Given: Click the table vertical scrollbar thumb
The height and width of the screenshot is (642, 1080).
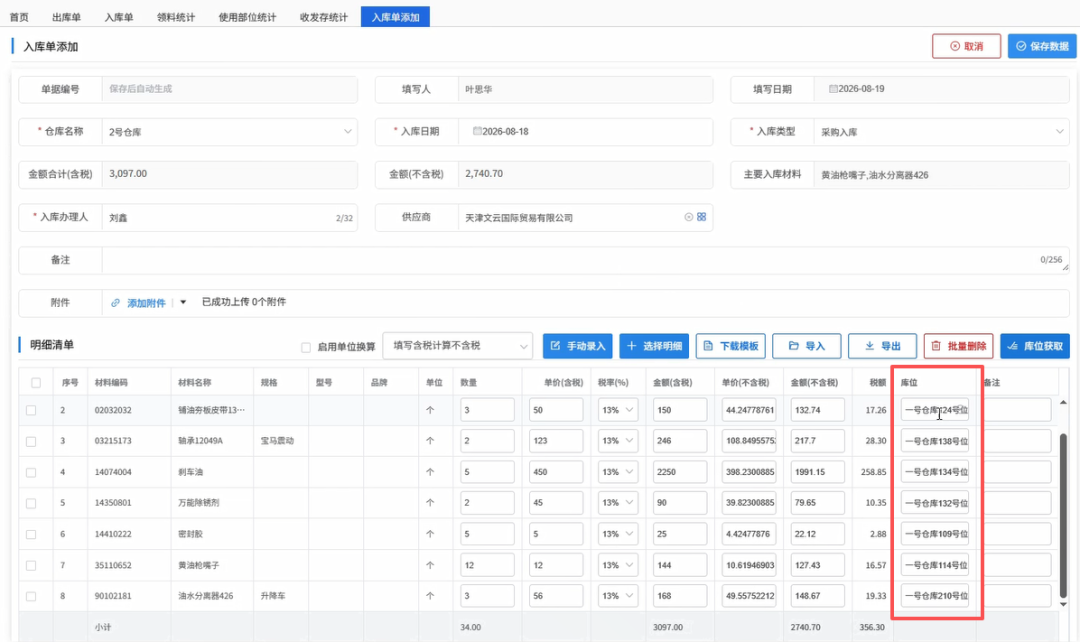Looking at the screenshot, I should pos(1063,515).
